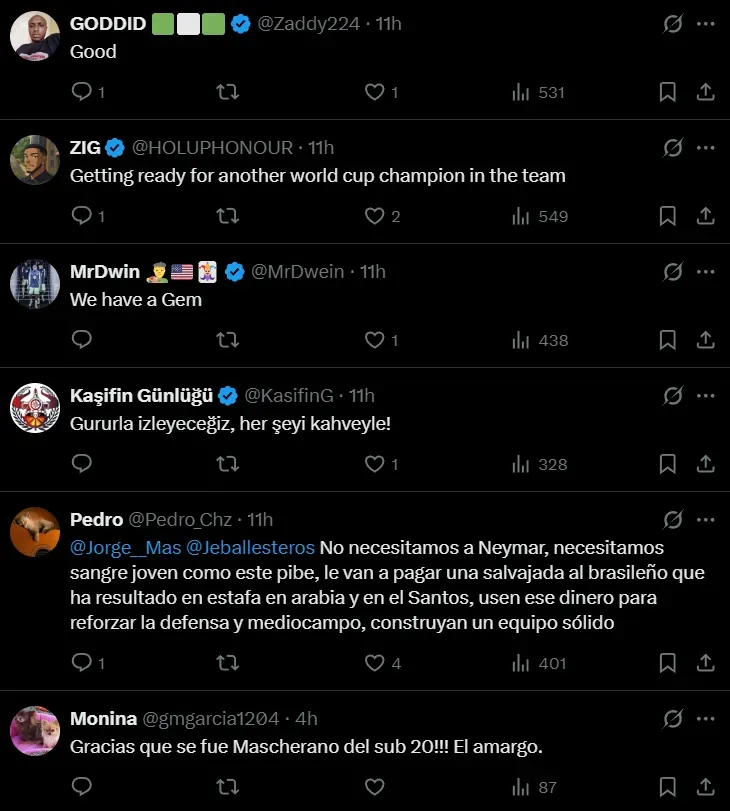The width and height of the screenshot is (730, 811).
Task: Like Pedro's tweet about Neymar
Action: click(375, 663)
